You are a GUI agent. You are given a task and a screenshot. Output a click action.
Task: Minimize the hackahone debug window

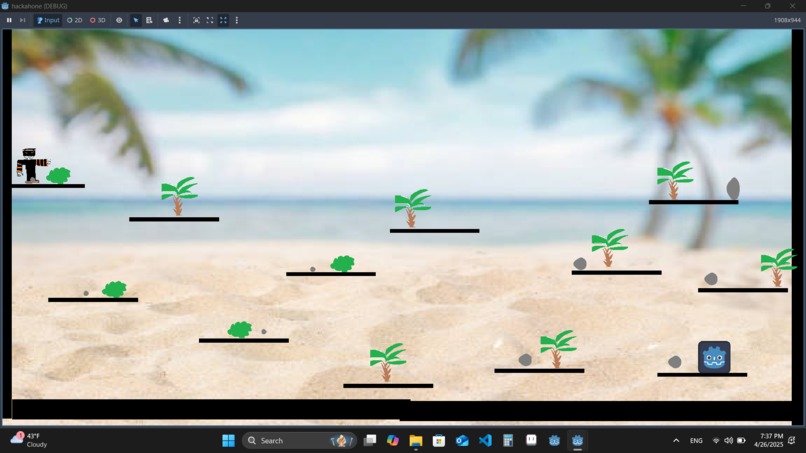[743, 6]
